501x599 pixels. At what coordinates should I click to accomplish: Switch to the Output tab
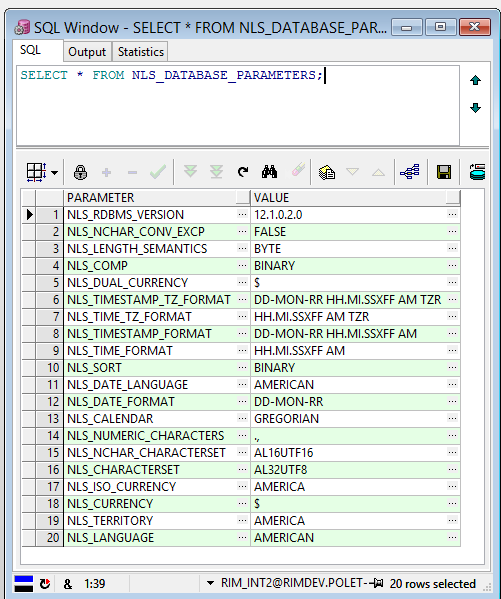pyautogui.click(x=87, y=52)
